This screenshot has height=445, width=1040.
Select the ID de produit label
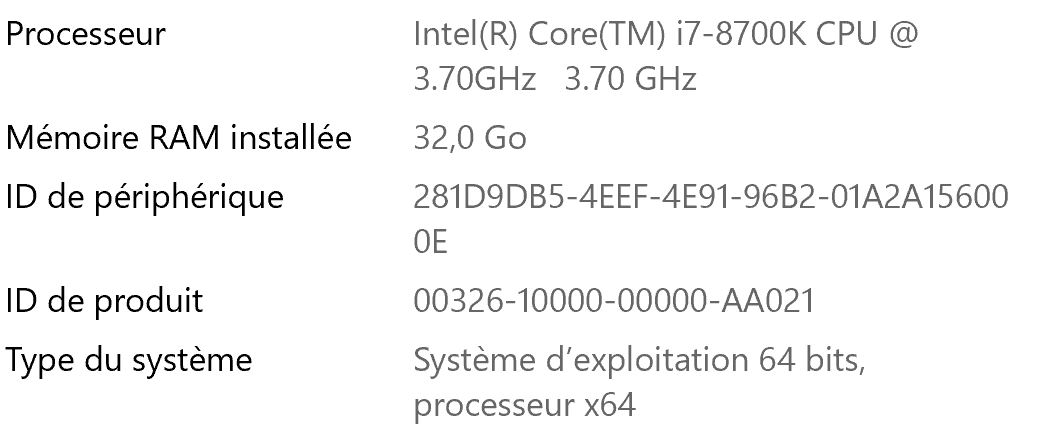pos(104,300)
